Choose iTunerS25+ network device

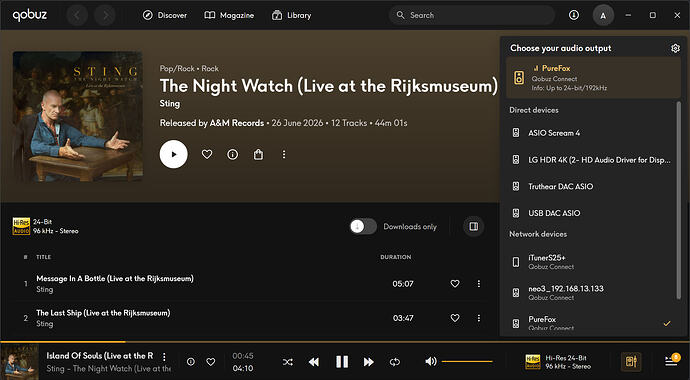point(590,262)
